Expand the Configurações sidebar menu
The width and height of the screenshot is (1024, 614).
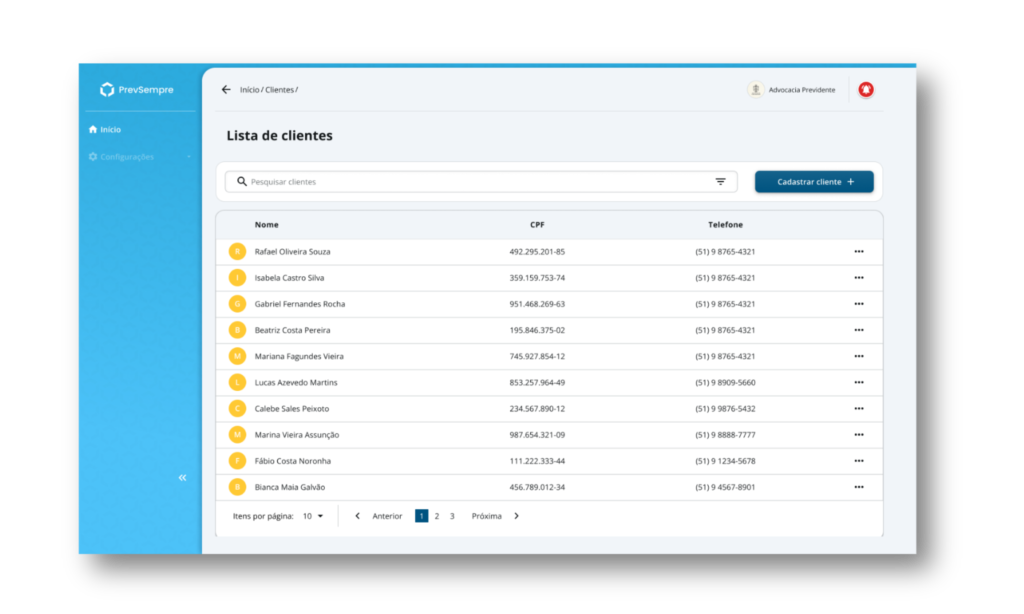pyautogui.click(x=140, y=157)
